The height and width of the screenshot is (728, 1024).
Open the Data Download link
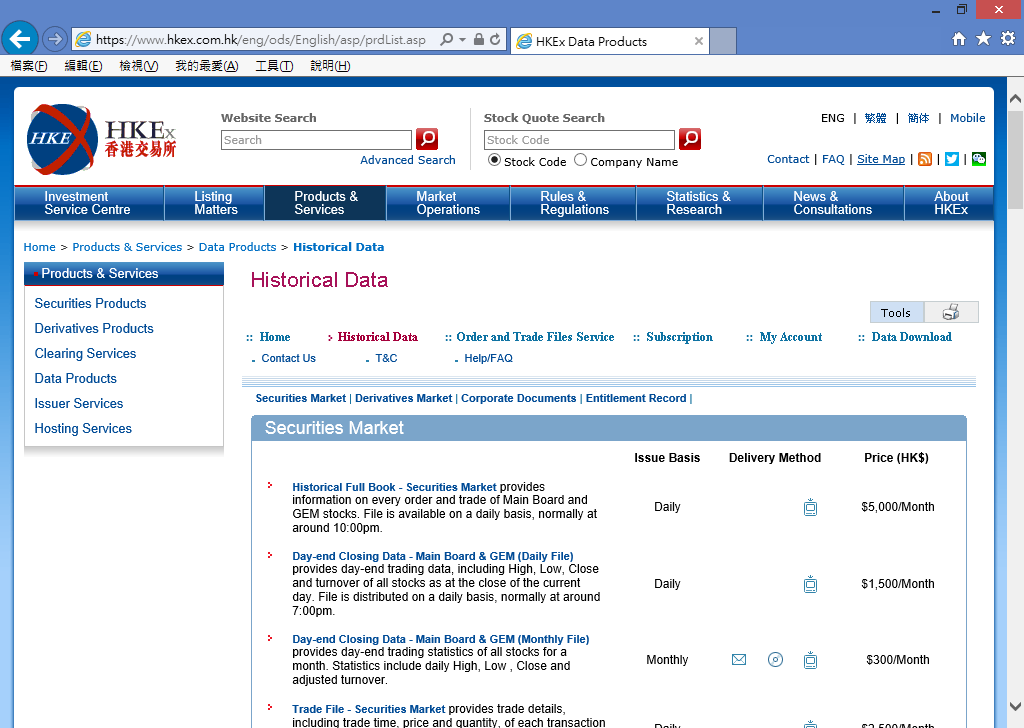coord(911,337)
